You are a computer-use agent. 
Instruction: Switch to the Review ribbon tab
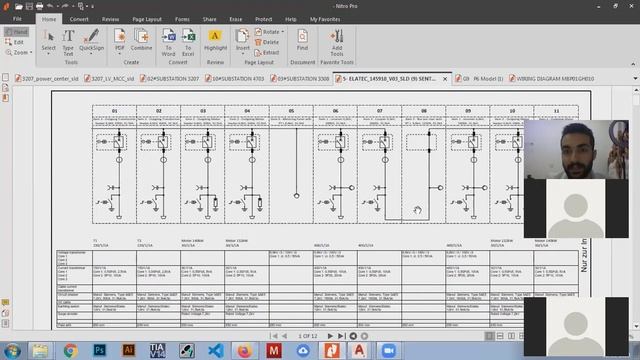(110, 19)
